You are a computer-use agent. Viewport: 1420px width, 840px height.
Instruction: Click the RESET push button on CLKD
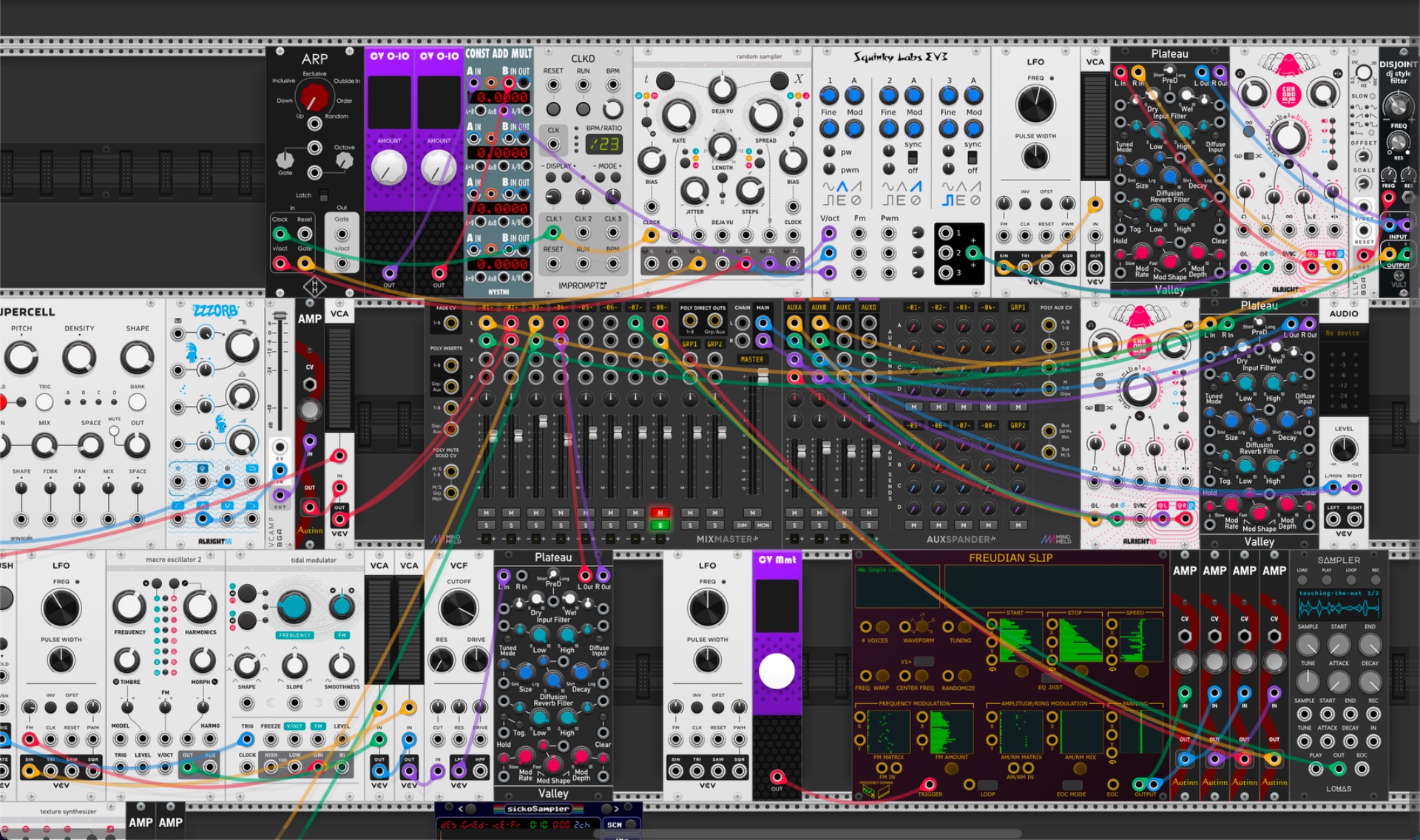(553, 109)
